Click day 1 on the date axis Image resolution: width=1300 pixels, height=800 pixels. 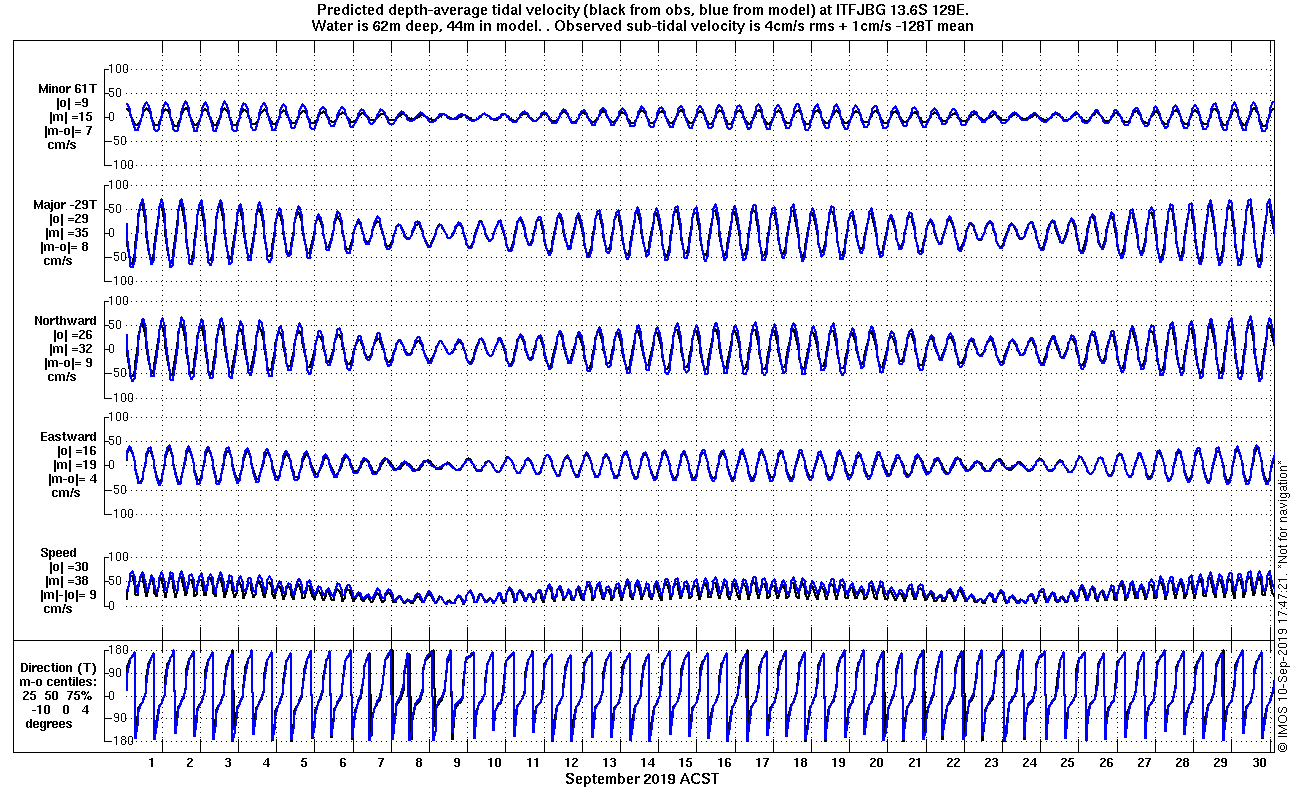click(152, 762)
